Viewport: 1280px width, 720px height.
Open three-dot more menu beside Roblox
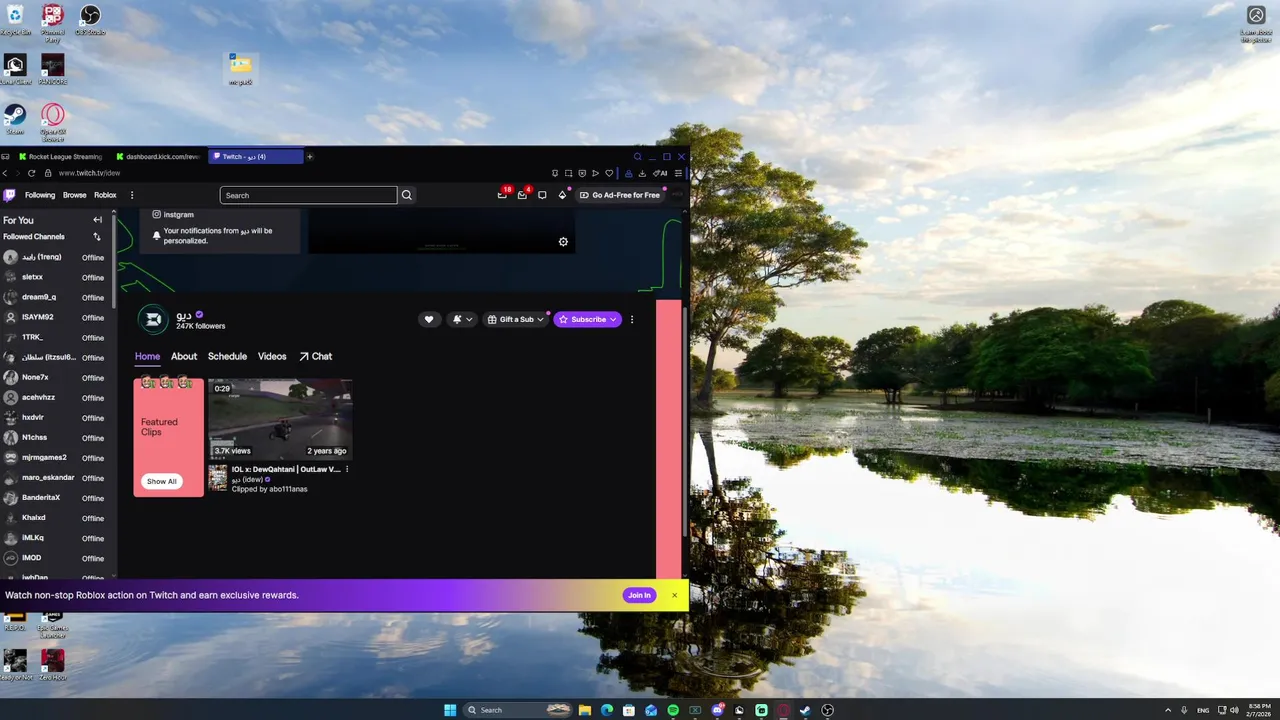[x=132, y=195]
